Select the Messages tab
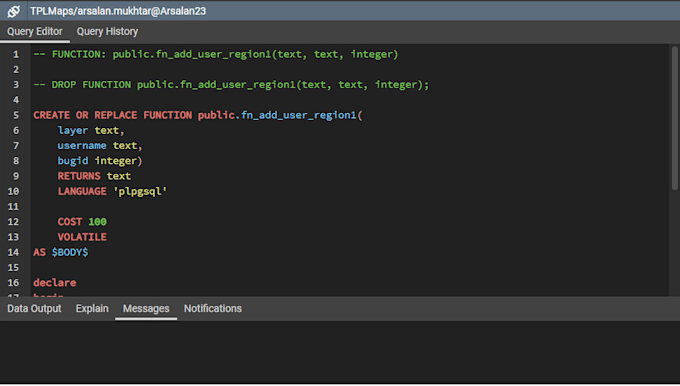Image resolution: width=680 pixels, height=386 pixels. click(146, 309)
